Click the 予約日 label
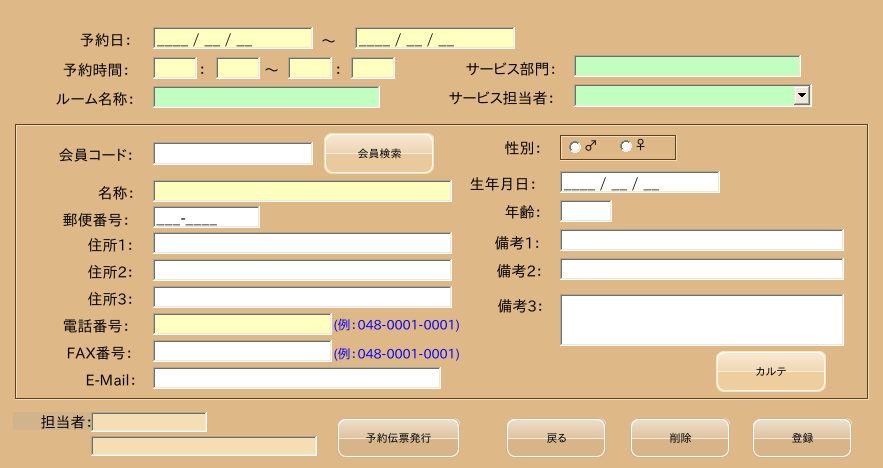 coord(106,40)
